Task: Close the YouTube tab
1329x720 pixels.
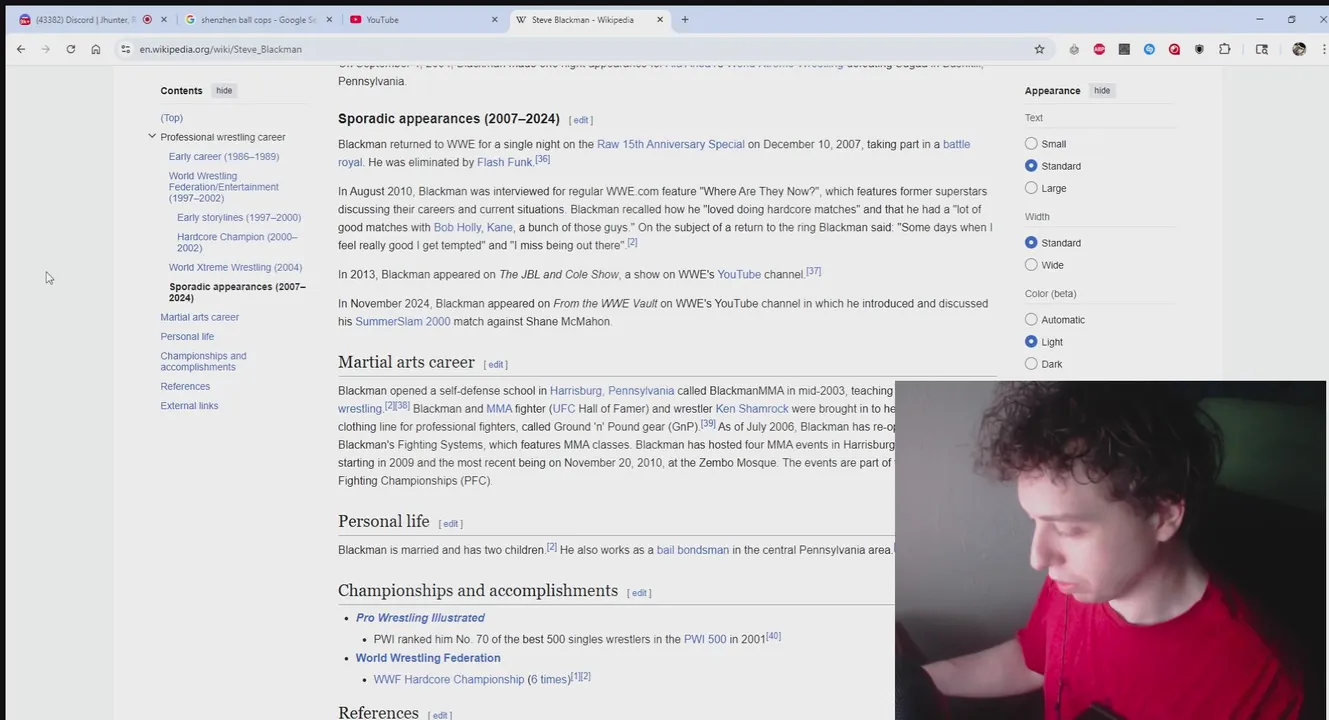Action: click(x=494, y=19)
